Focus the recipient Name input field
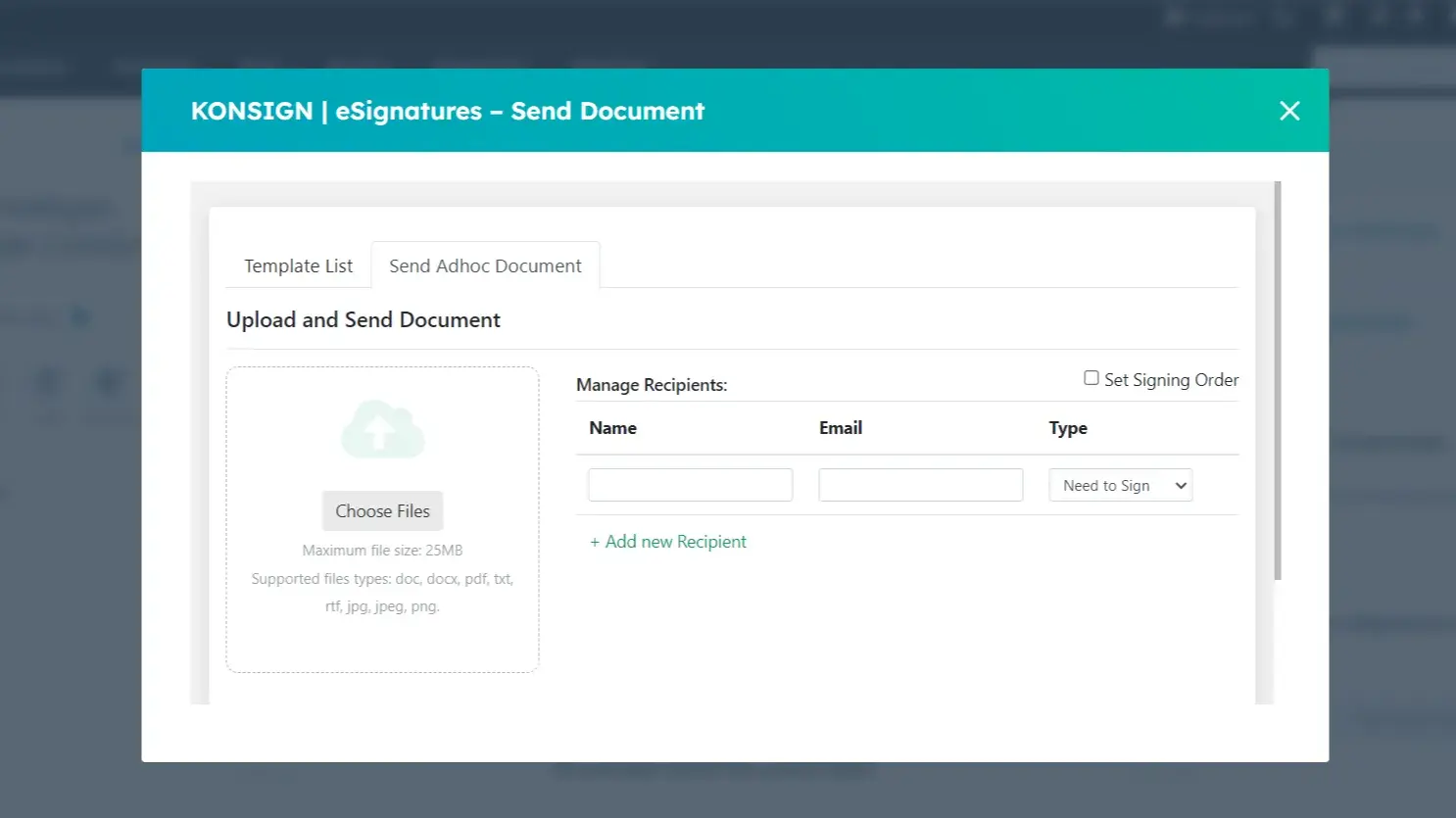Image resolution: width=1456 pixels, height=818 pixels. tap(690, 485)
